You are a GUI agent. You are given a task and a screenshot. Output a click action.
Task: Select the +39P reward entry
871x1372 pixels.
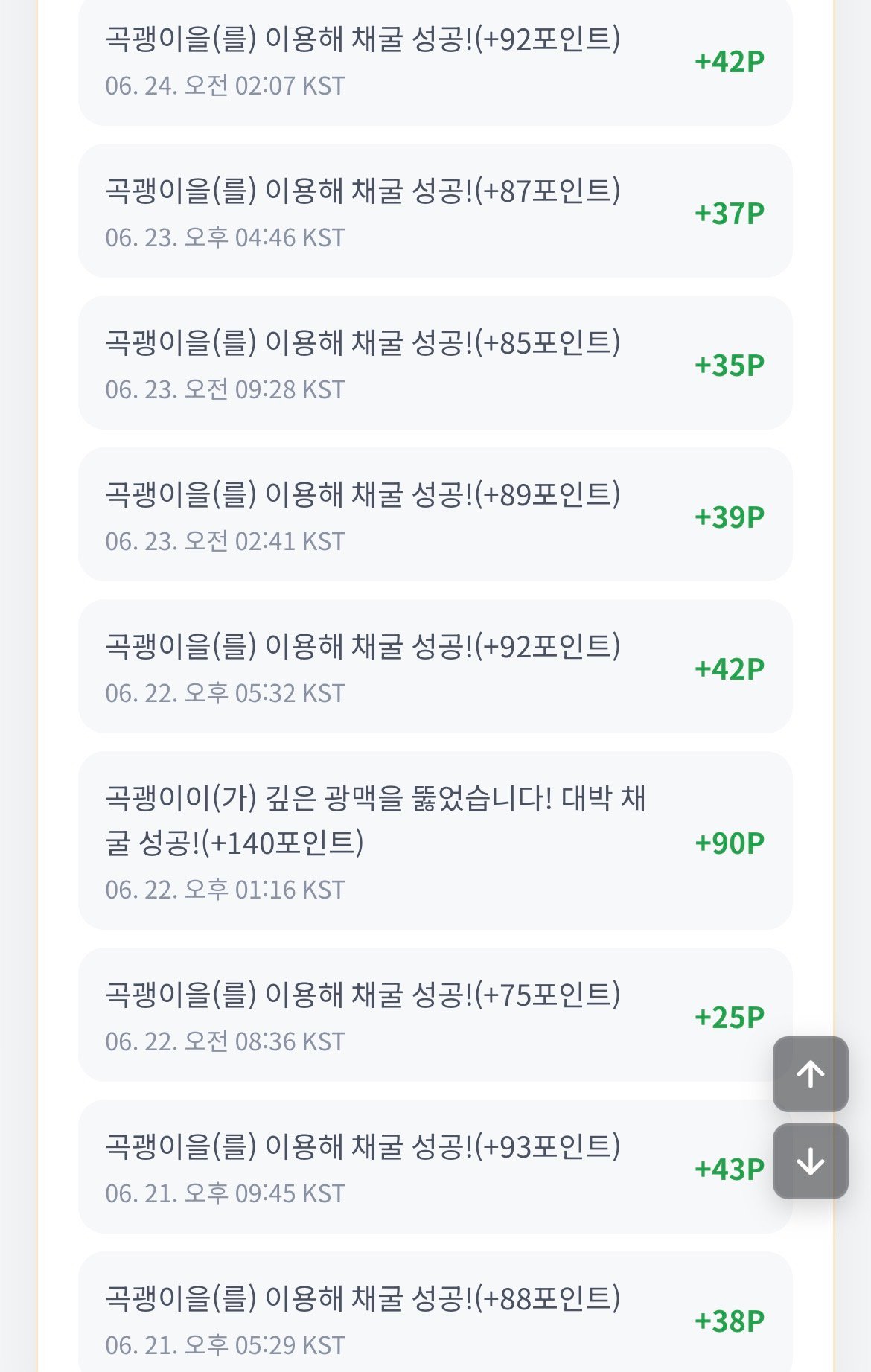point(435,514)
